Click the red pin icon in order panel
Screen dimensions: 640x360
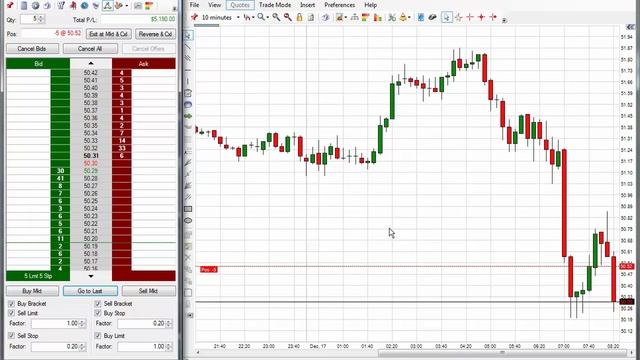10,5
